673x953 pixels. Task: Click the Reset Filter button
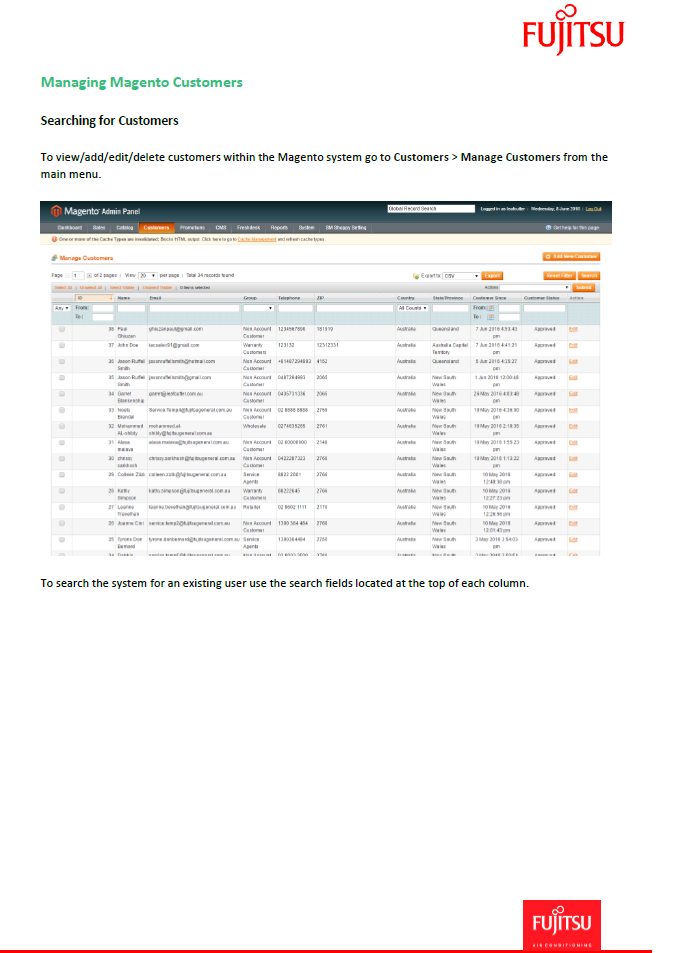559,276
